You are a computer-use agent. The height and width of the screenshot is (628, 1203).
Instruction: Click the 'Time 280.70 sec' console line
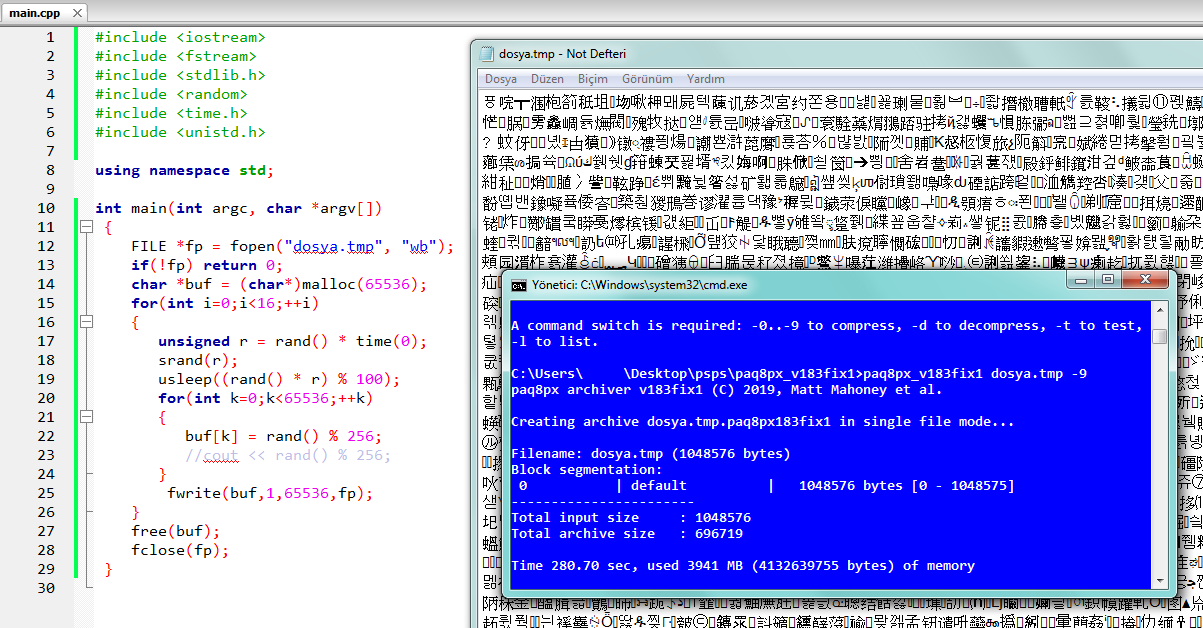[743, 565]
